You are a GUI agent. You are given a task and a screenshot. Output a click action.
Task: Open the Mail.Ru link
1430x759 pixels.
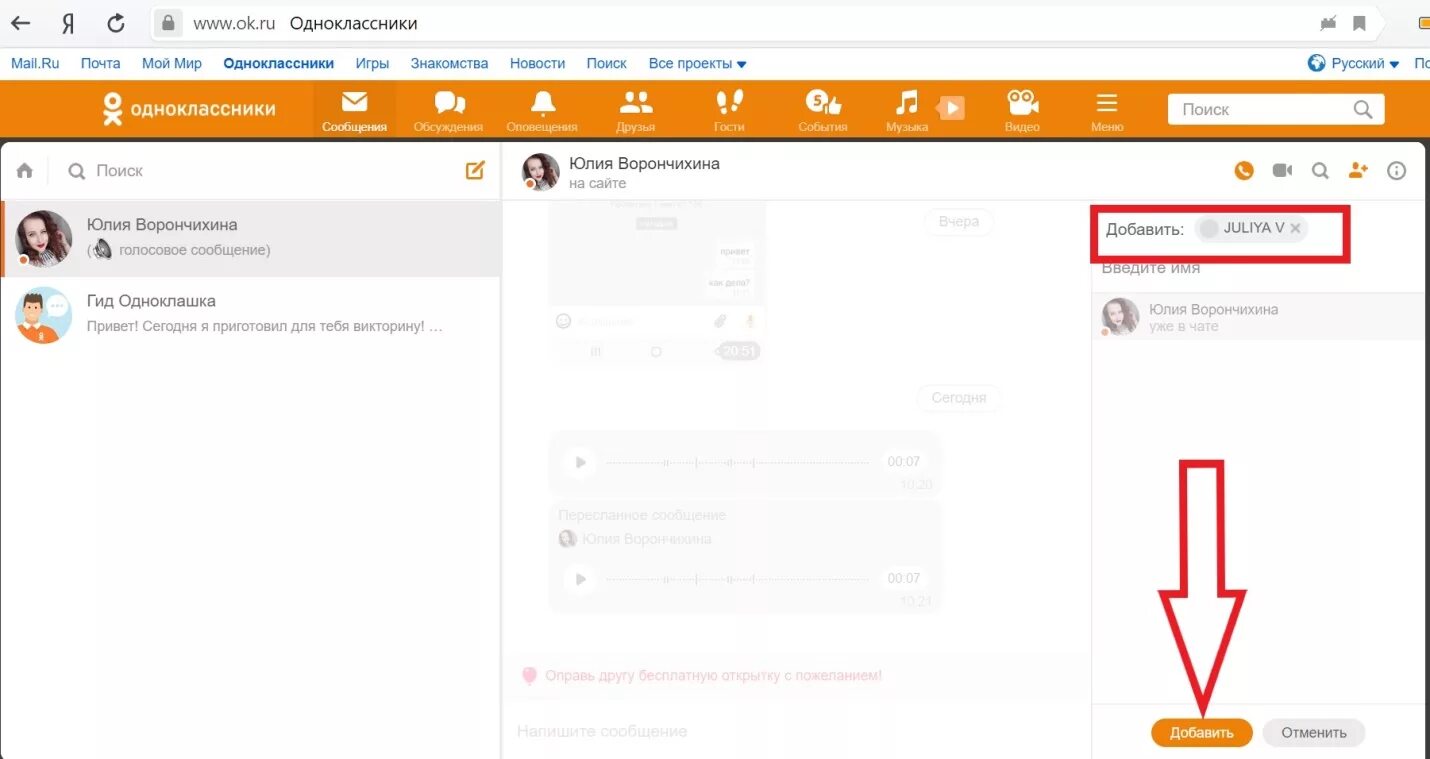pos(35,63)
